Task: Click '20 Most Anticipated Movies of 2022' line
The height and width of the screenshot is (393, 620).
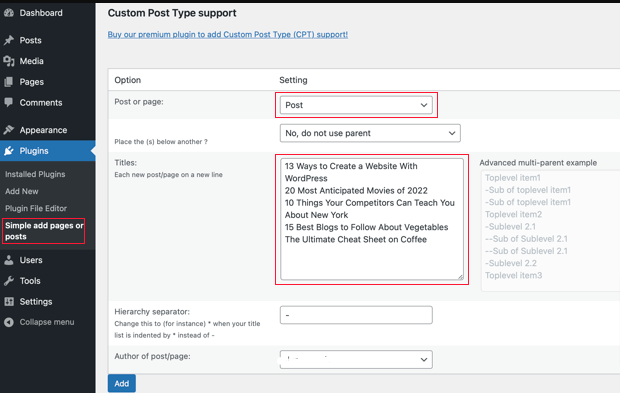Action: (356, 191)
